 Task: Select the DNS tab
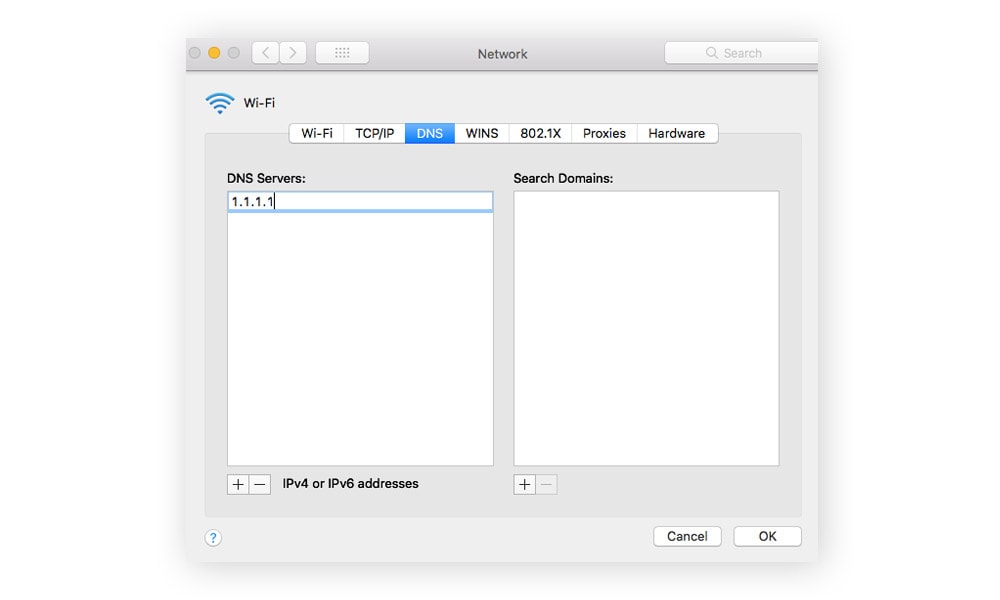point(430,133)
